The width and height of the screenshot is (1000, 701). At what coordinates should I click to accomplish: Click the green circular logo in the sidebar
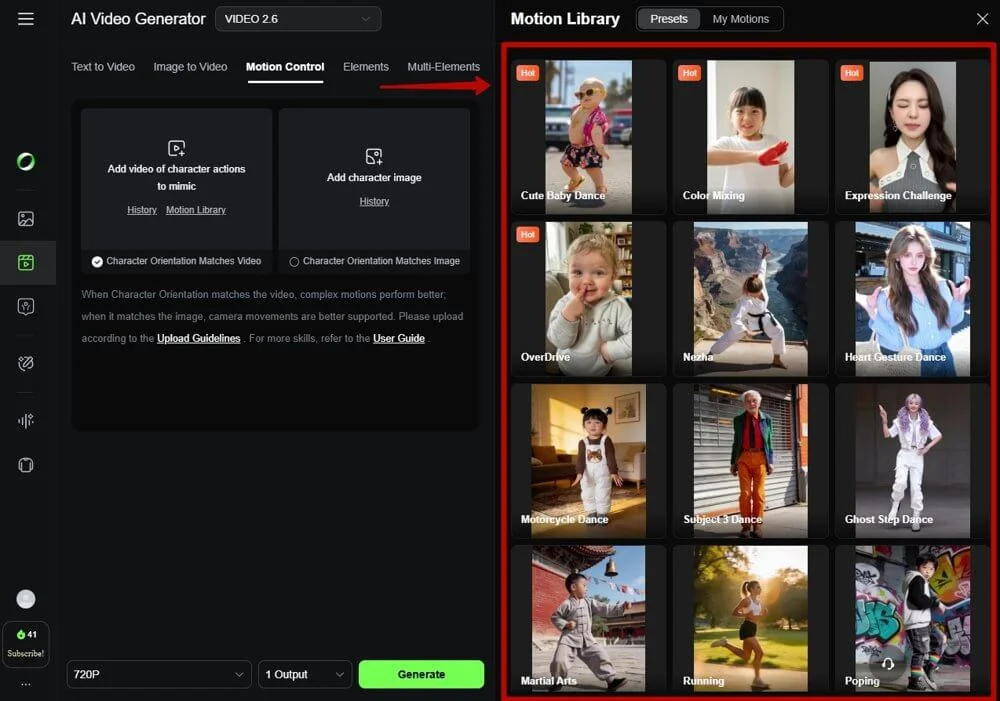click(26, 162)
